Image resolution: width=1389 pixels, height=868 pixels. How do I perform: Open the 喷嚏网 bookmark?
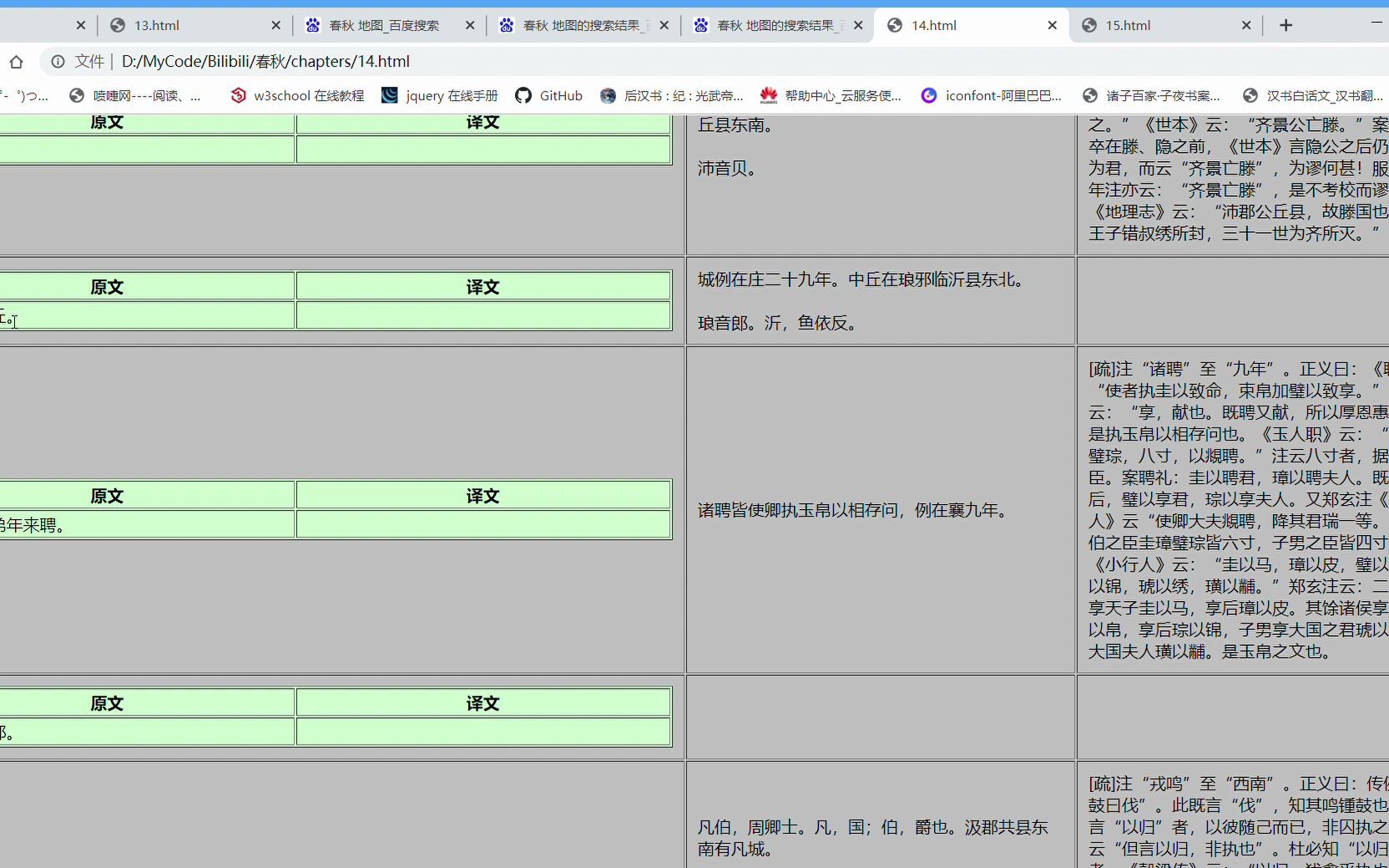[135, 95]
